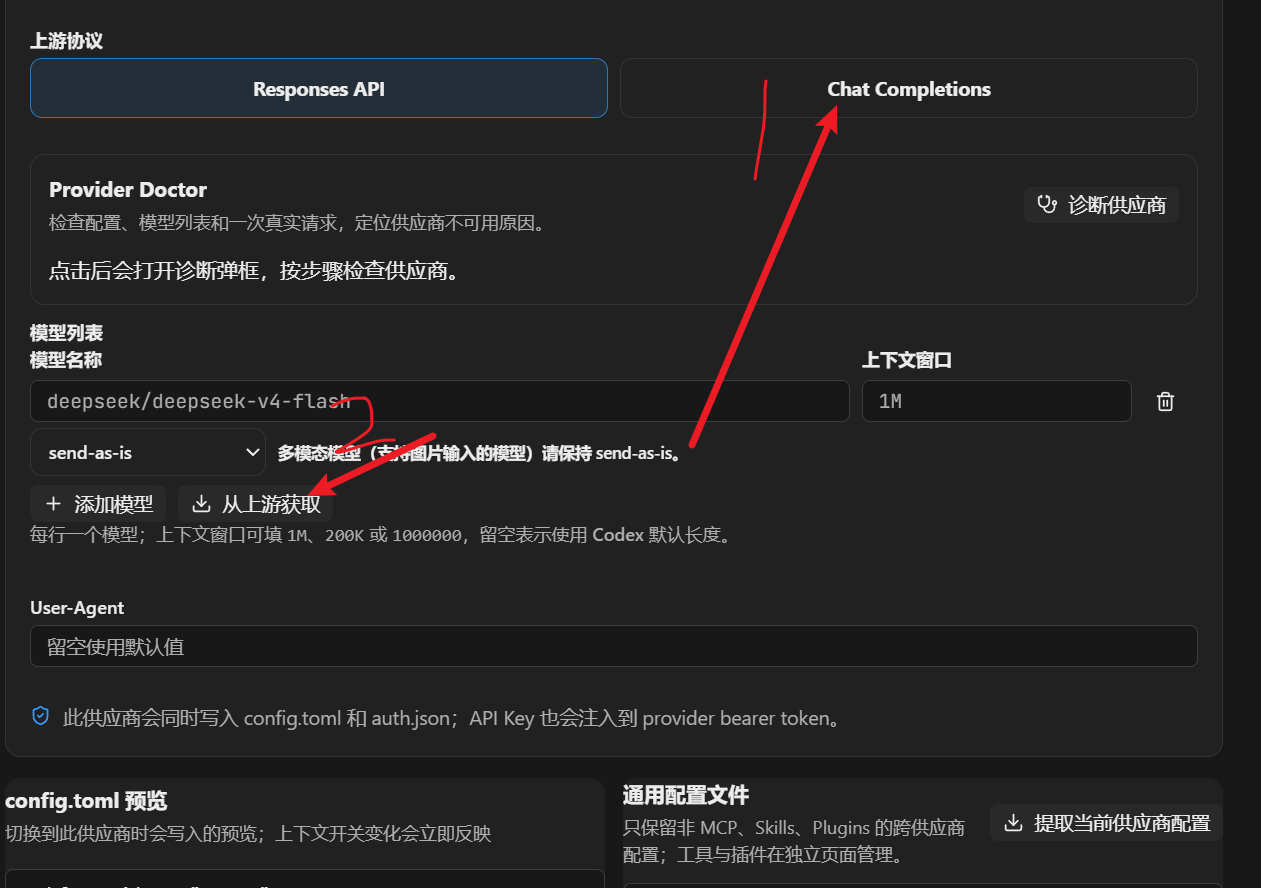Click the text 点击后会打开诊断弹框，按步骤检查供应商。

coord(258,271)
